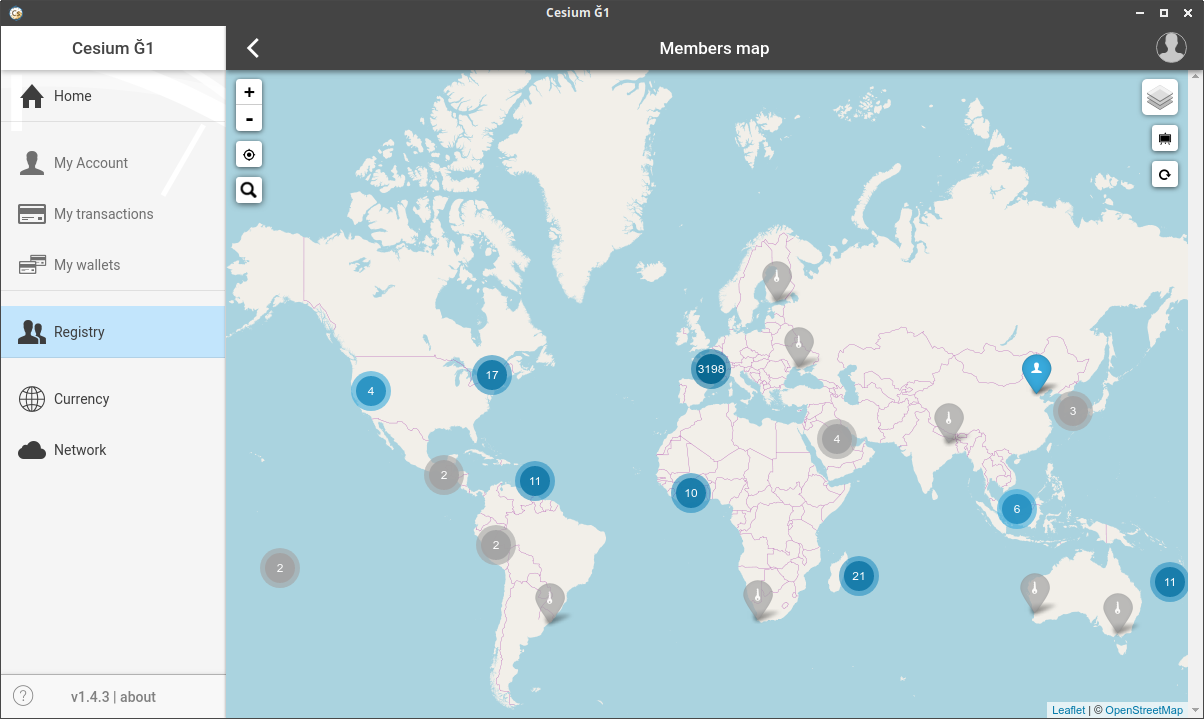Viewport: 1204px width, 719px height.
Task: Open help via the question mark icon
Action: click(x=23, y=696)
